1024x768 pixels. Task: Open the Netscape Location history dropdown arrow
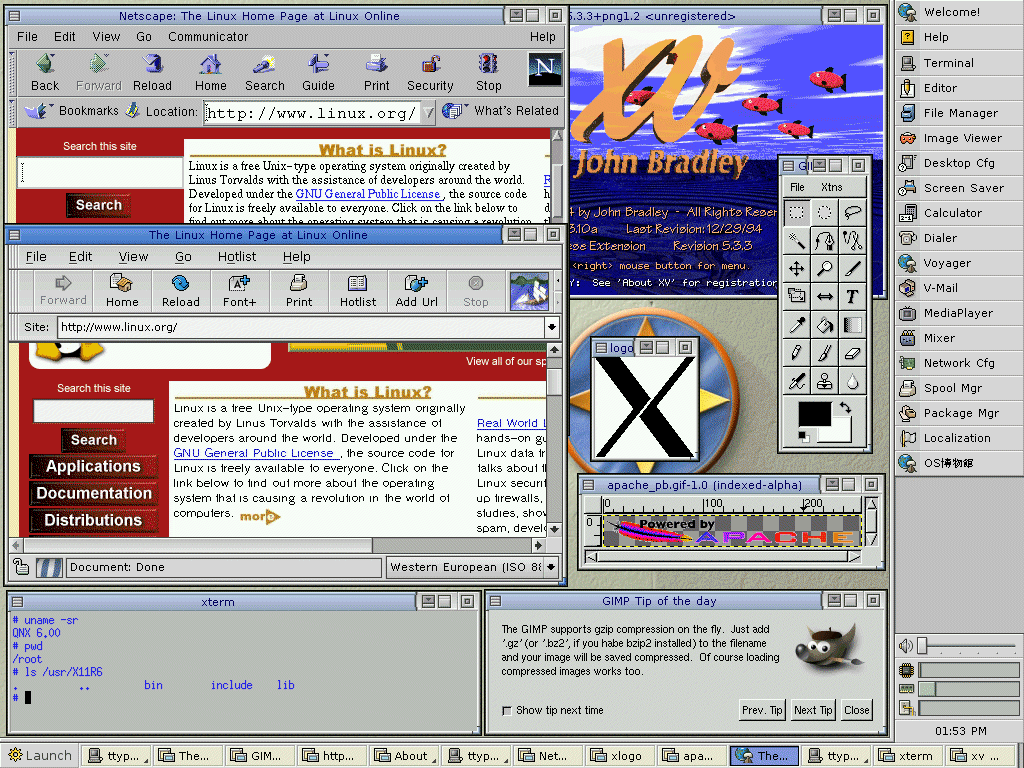[428, 113]
